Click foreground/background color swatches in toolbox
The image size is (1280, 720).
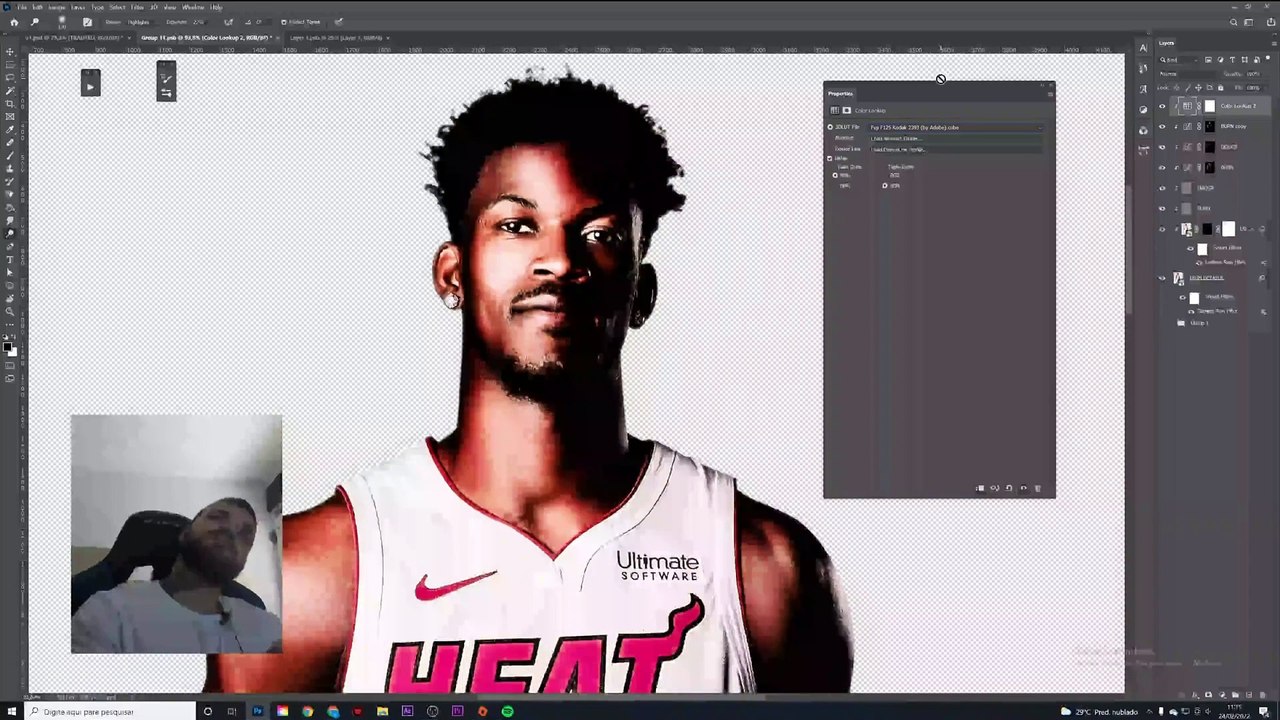(10, 347)
